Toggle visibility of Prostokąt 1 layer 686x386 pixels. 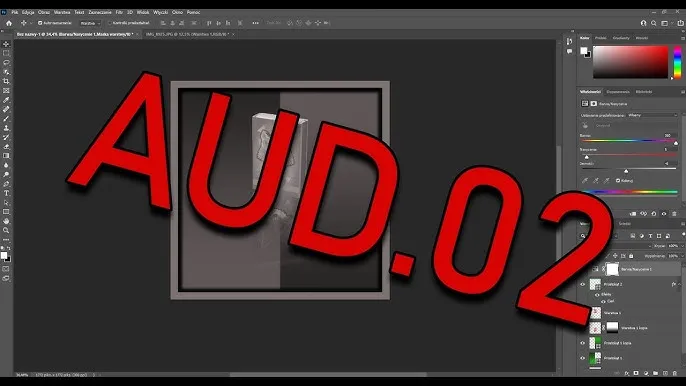(x=582, y=358)
